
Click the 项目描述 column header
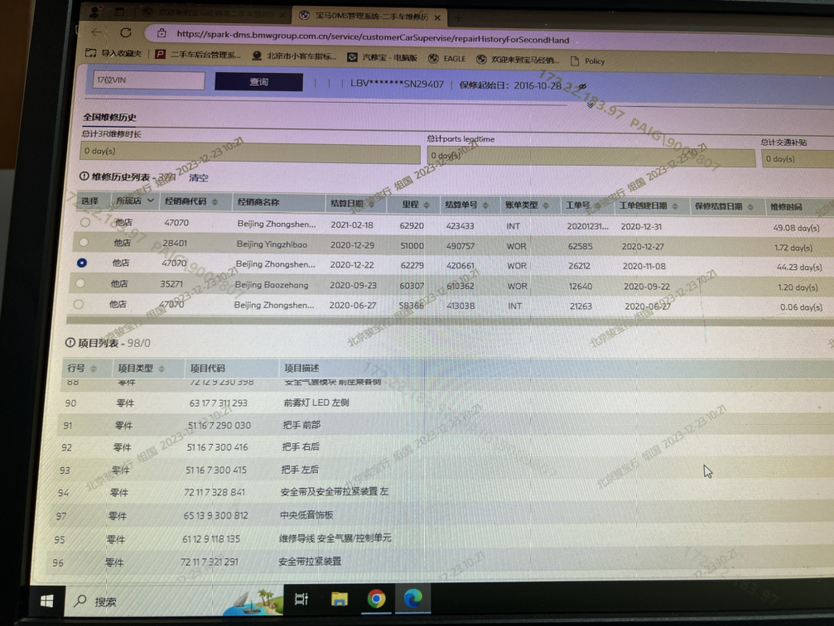click(x=302, y=368)
